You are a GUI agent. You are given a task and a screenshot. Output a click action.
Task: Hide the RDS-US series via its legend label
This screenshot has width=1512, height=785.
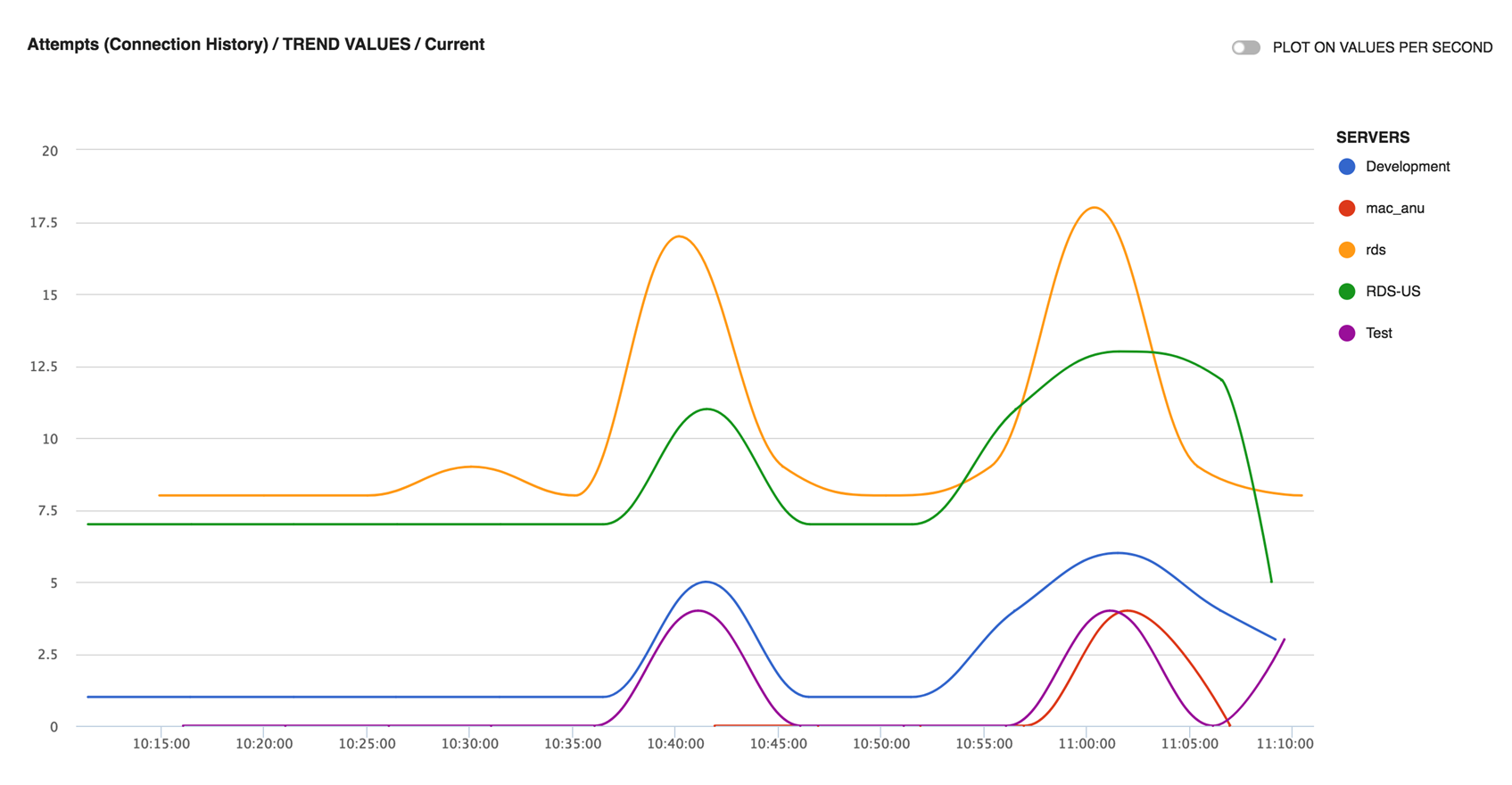pos(1392,292)
